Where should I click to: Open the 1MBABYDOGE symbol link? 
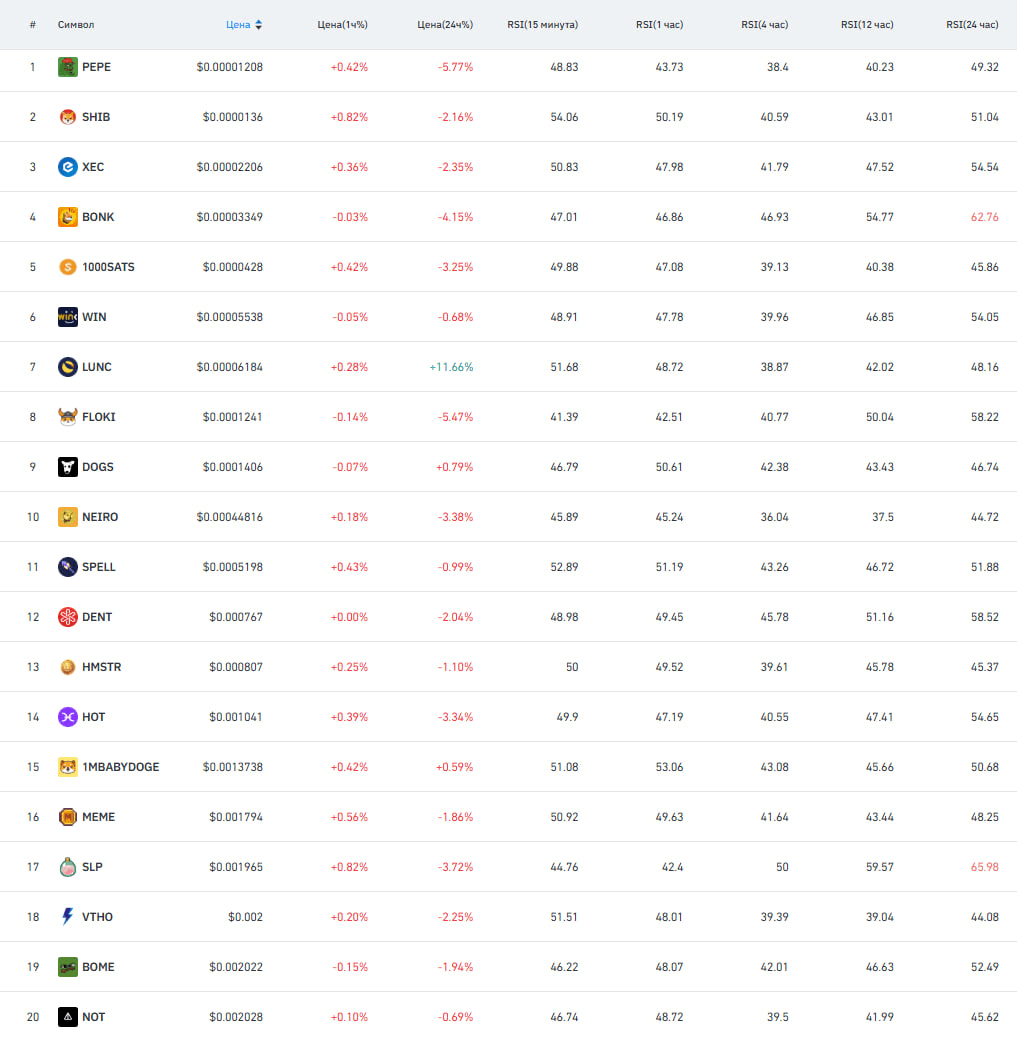pos(121,767)
